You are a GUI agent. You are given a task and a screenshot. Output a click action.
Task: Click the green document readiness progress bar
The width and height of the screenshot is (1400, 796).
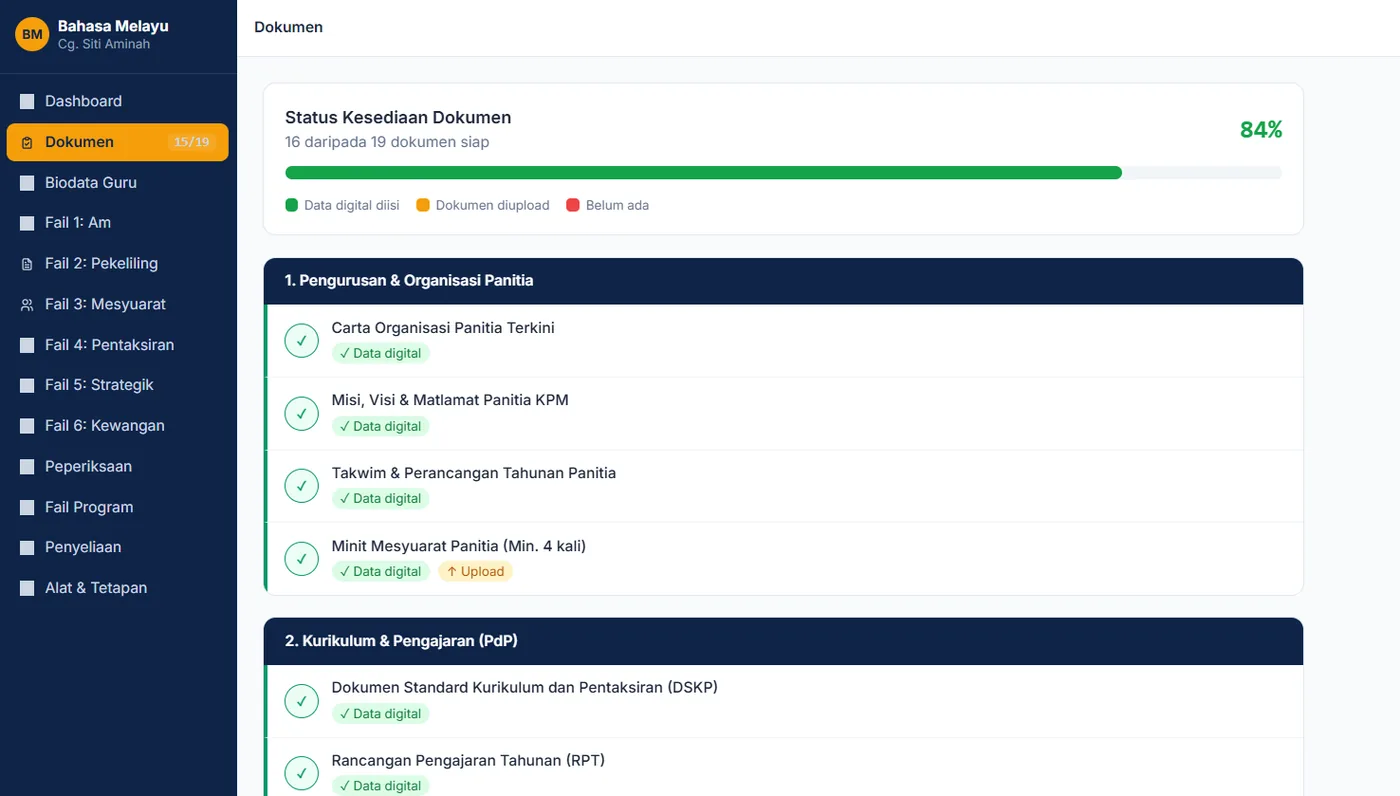(703, 173)
